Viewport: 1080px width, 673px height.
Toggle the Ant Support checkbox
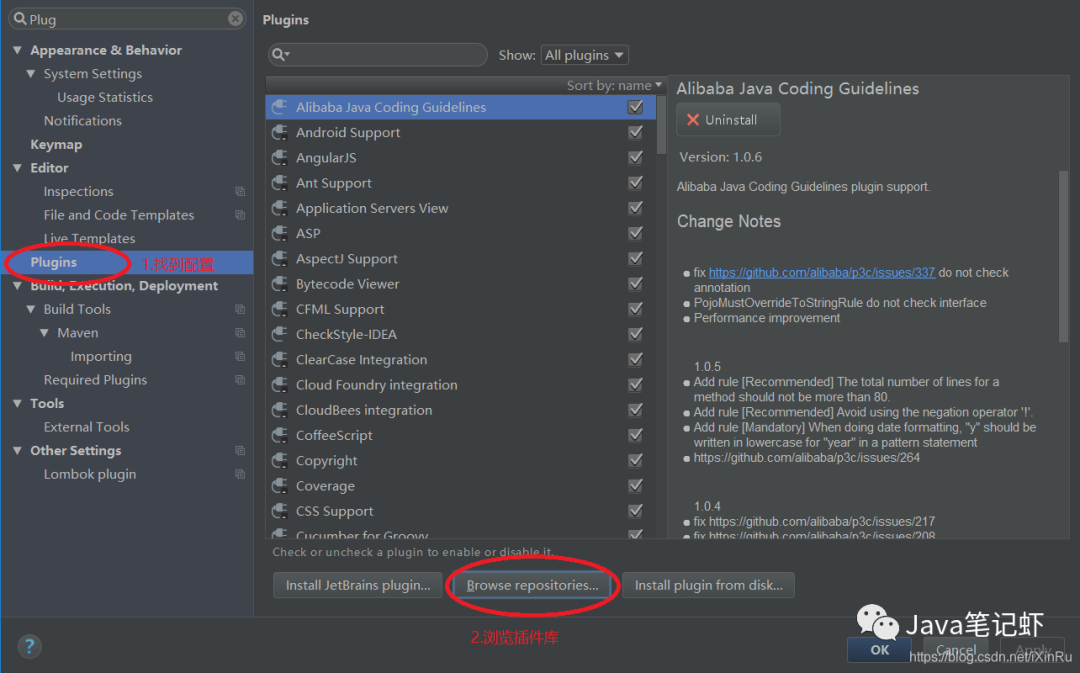point(635,183)
